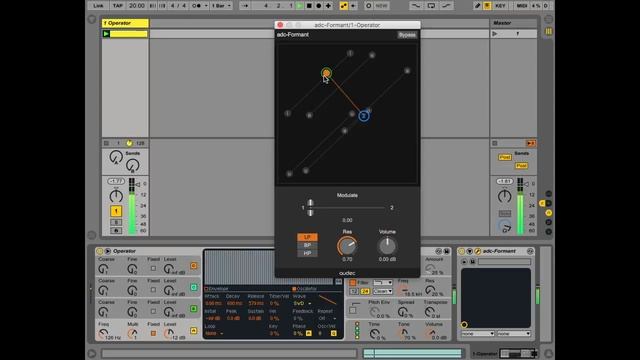The width and height of the screenshot is (640, 360).
Task: Open the Repeat Off dropdown
Action: (327, 318)
